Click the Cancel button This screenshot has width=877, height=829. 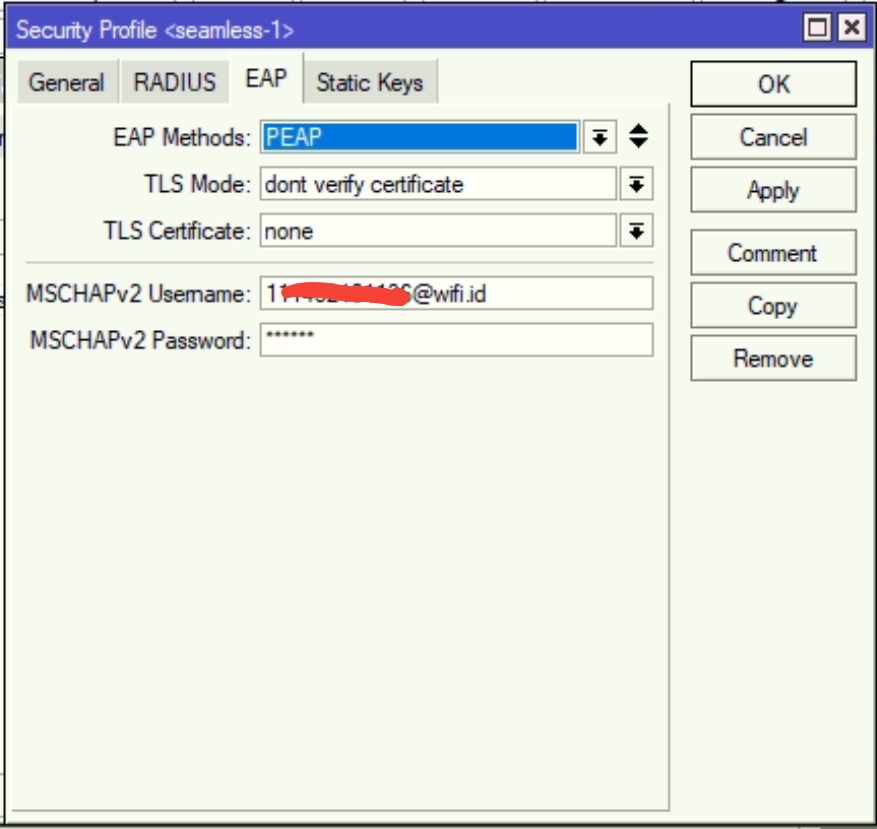point(772,137)
